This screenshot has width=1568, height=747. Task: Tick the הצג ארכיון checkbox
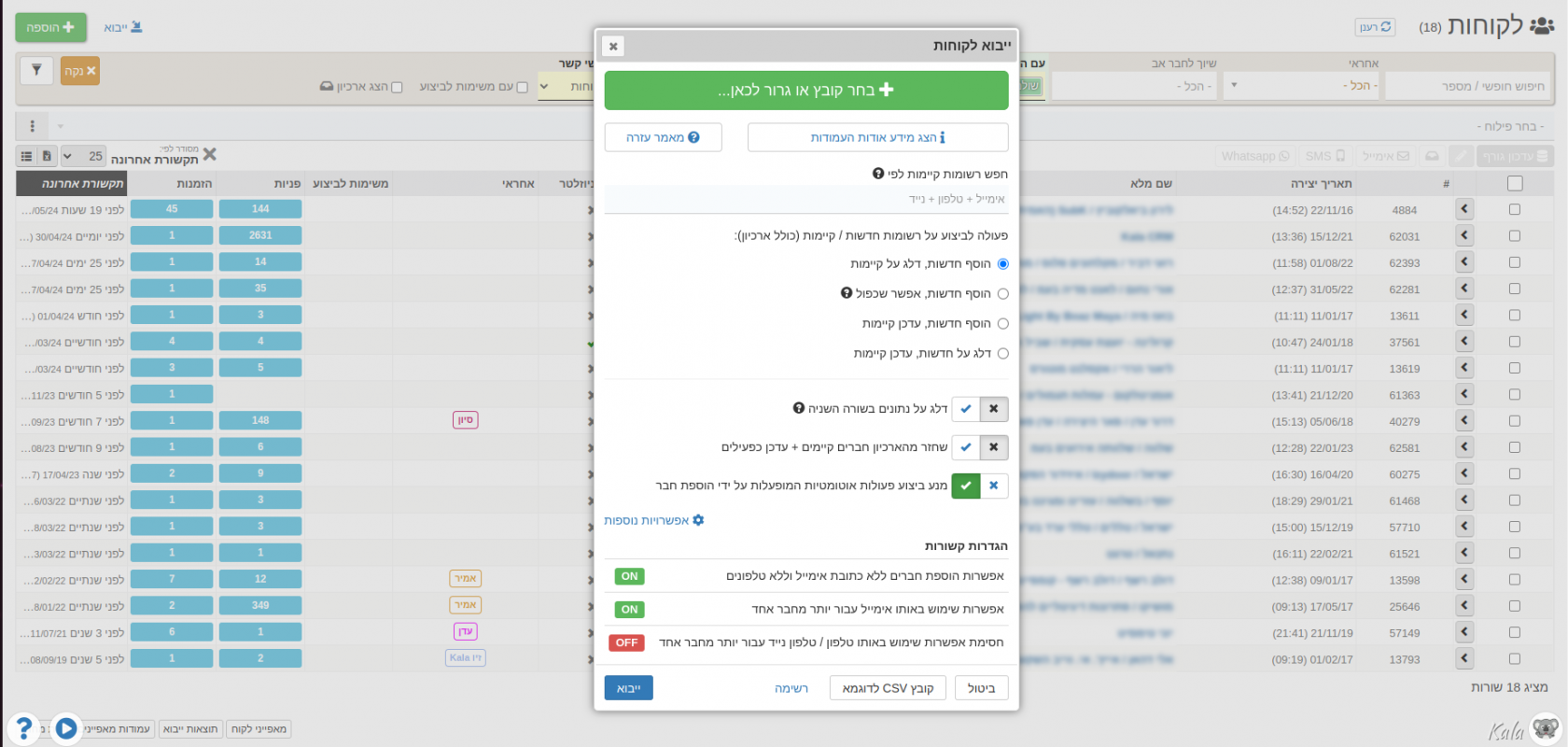397,88
